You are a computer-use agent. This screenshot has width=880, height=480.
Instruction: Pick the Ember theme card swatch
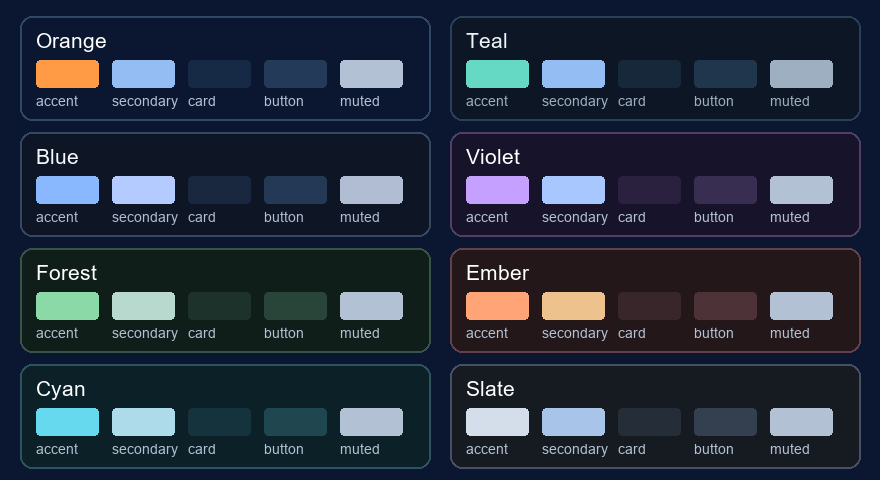649,306
